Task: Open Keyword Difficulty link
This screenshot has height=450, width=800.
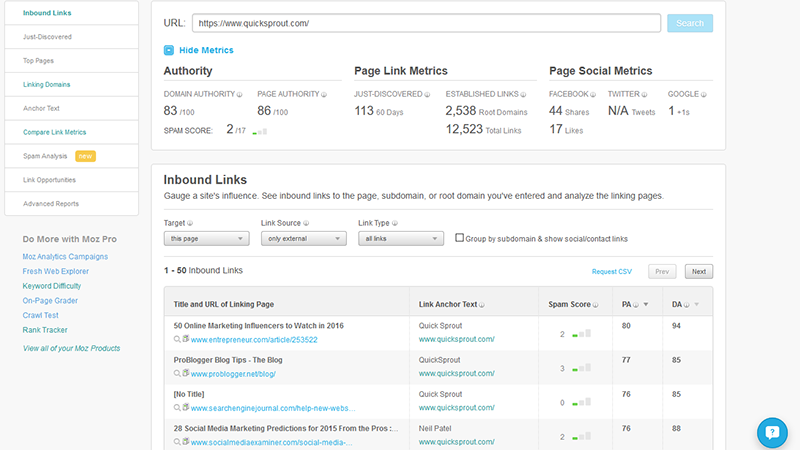Action: [52, 286]
